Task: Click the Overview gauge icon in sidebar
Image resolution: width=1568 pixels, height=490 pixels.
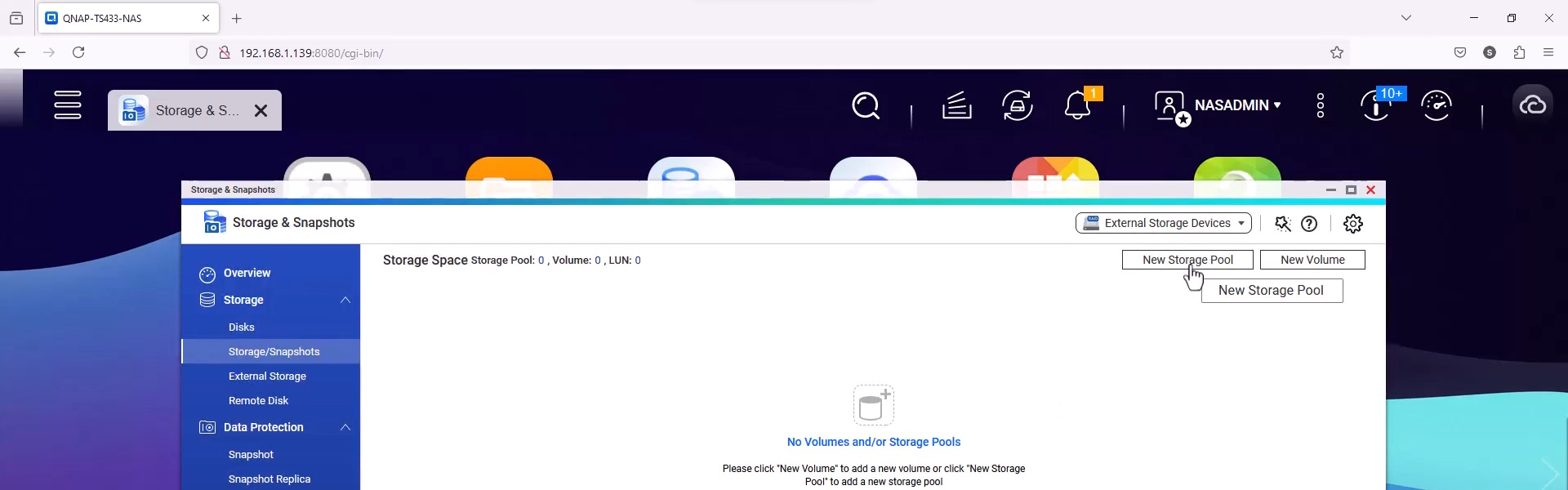Action: coord(207,274)
